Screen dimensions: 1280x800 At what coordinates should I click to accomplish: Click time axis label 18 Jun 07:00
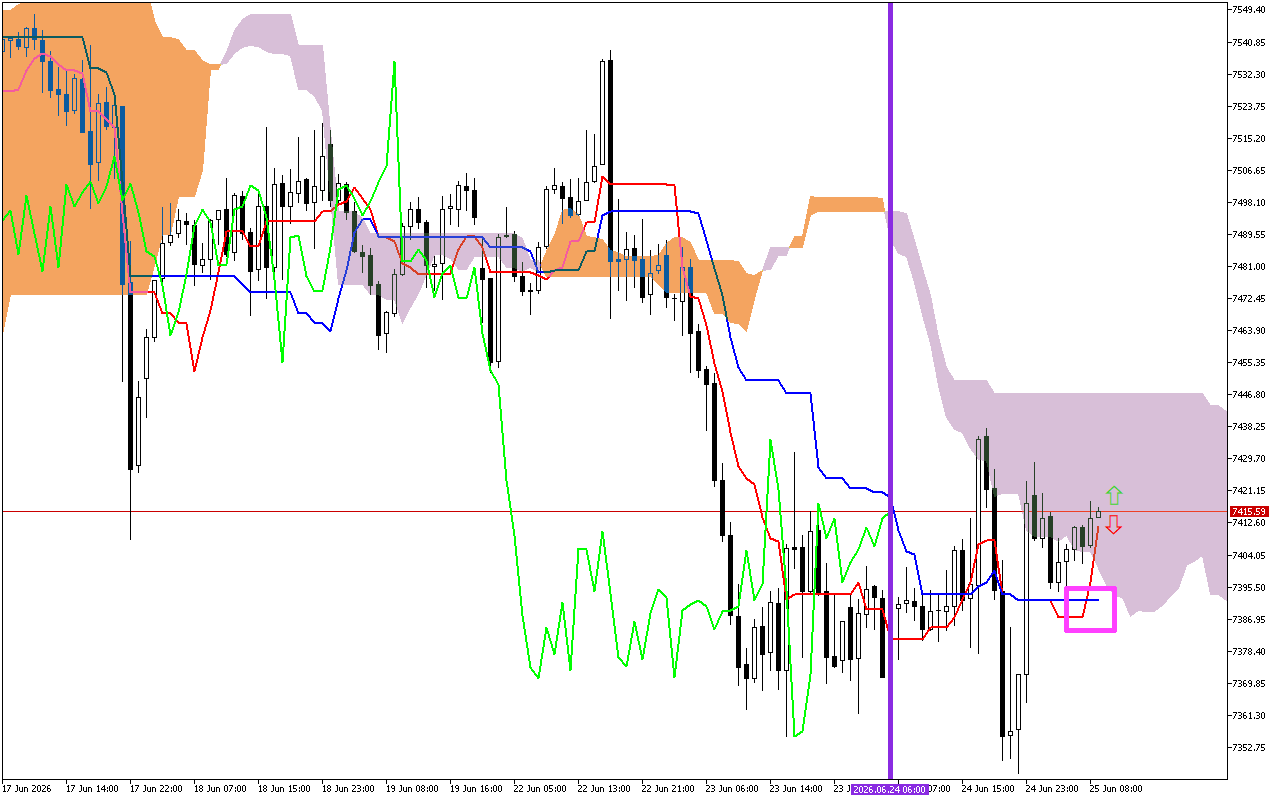pyautogui.click(x=221, y=789)
